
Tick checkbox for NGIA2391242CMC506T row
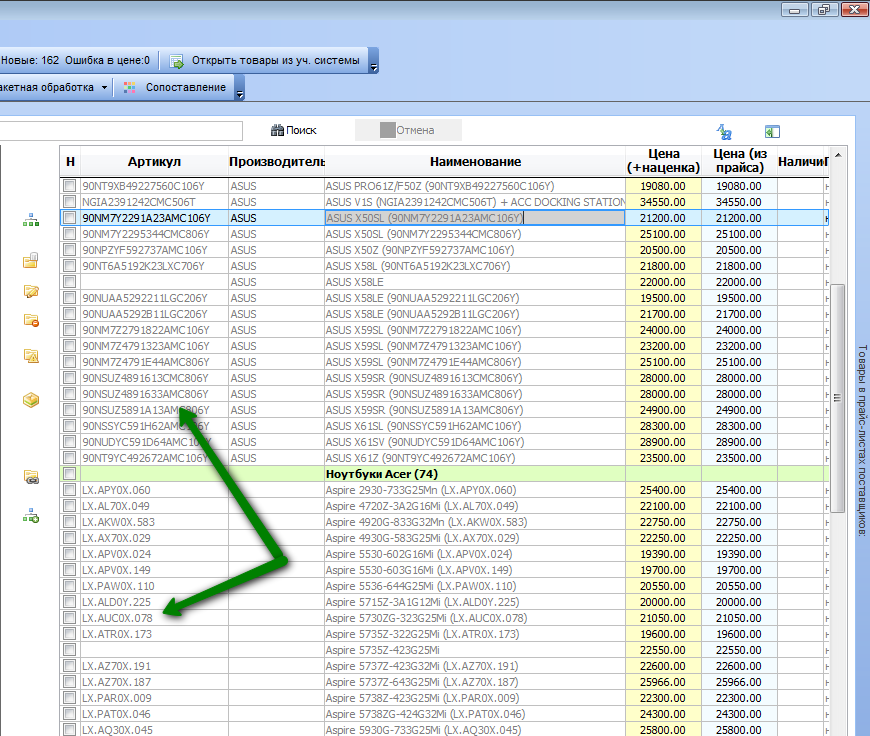point(69,201)
